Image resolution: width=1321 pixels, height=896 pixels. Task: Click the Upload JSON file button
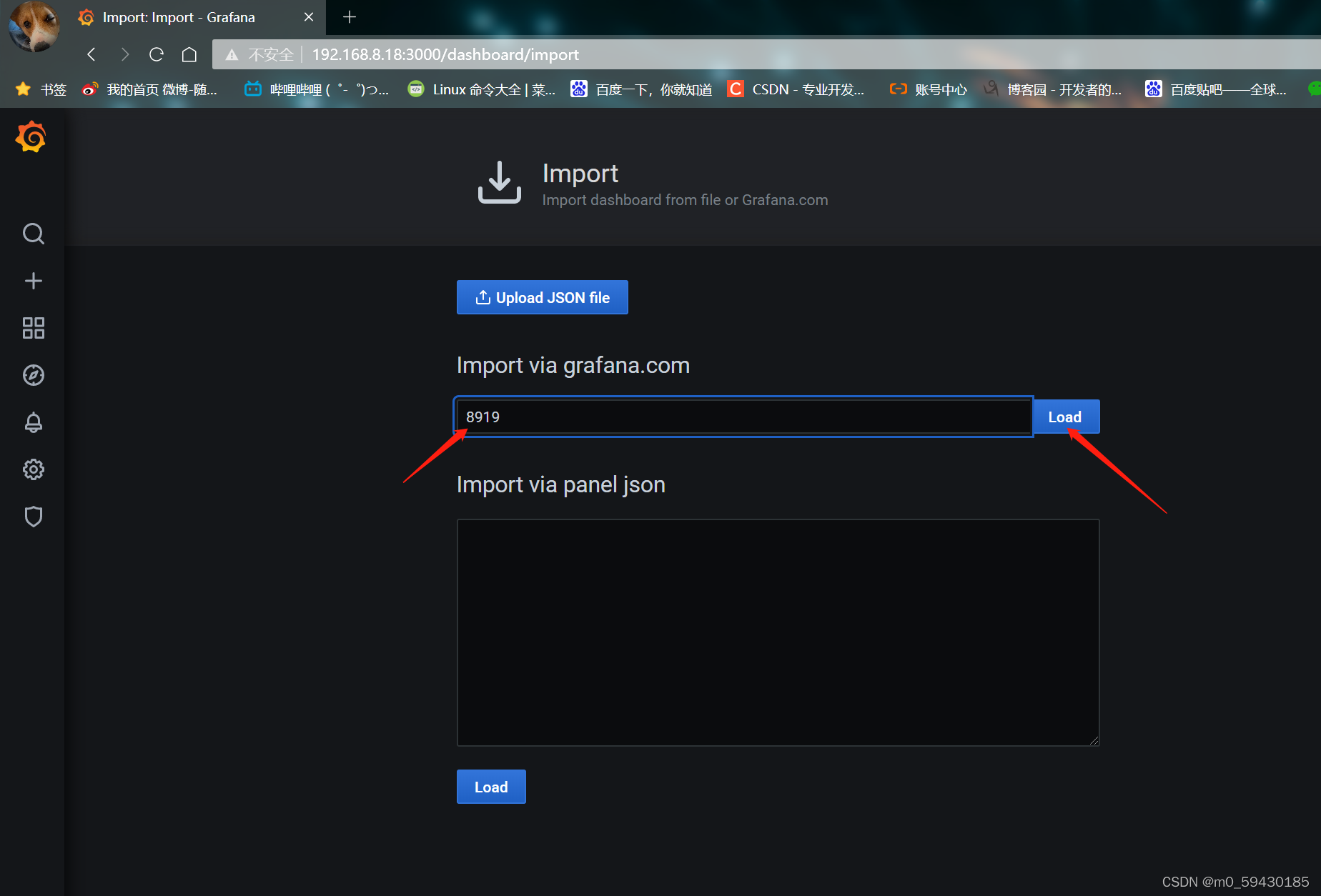coord(543,297)
